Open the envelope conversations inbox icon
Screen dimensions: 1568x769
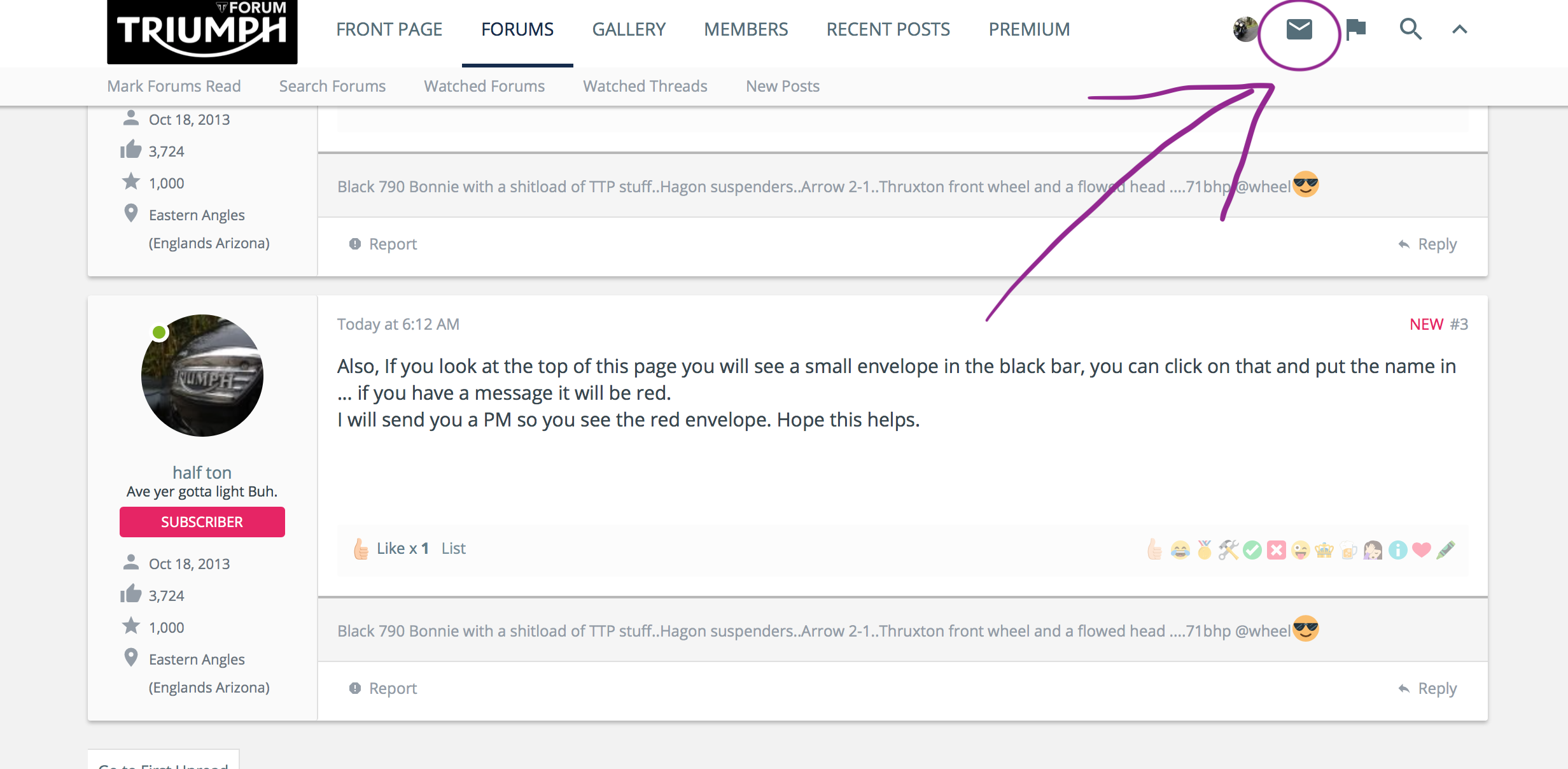1299,29
